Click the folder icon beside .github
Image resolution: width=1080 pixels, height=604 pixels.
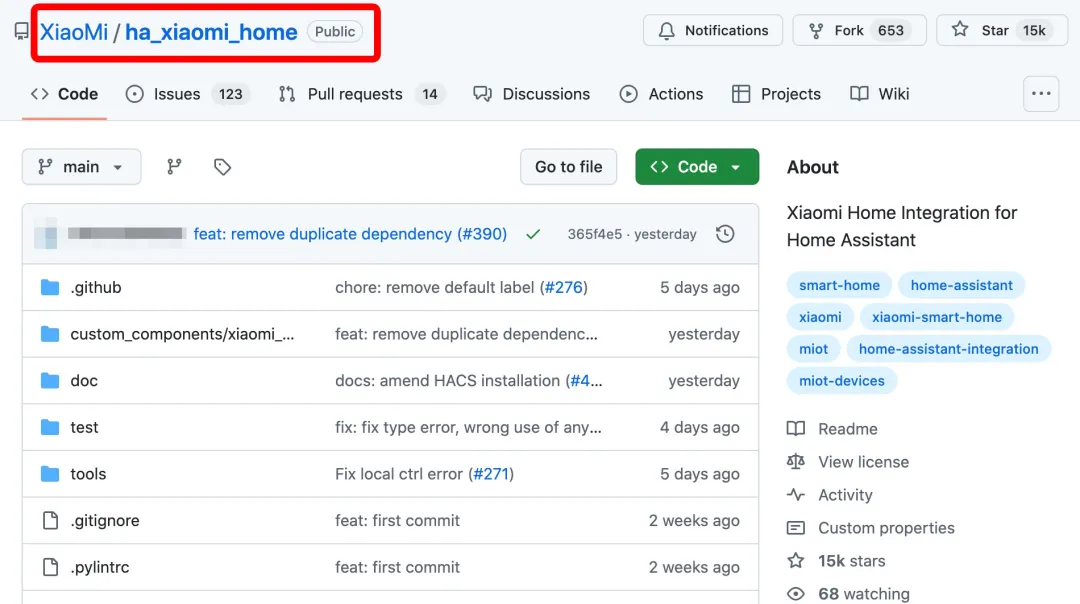click(x=50, y=287)
